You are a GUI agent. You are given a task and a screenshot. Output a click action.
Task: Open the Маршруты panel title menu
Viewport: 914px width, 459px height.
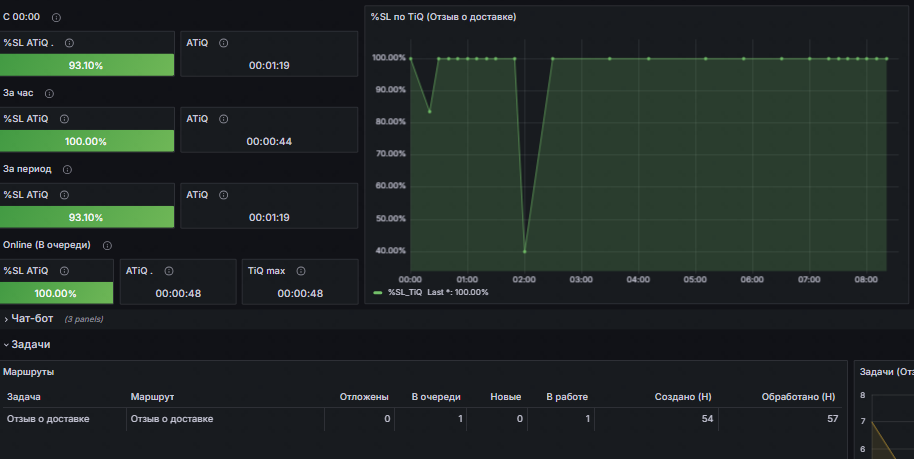pos(29,372)
